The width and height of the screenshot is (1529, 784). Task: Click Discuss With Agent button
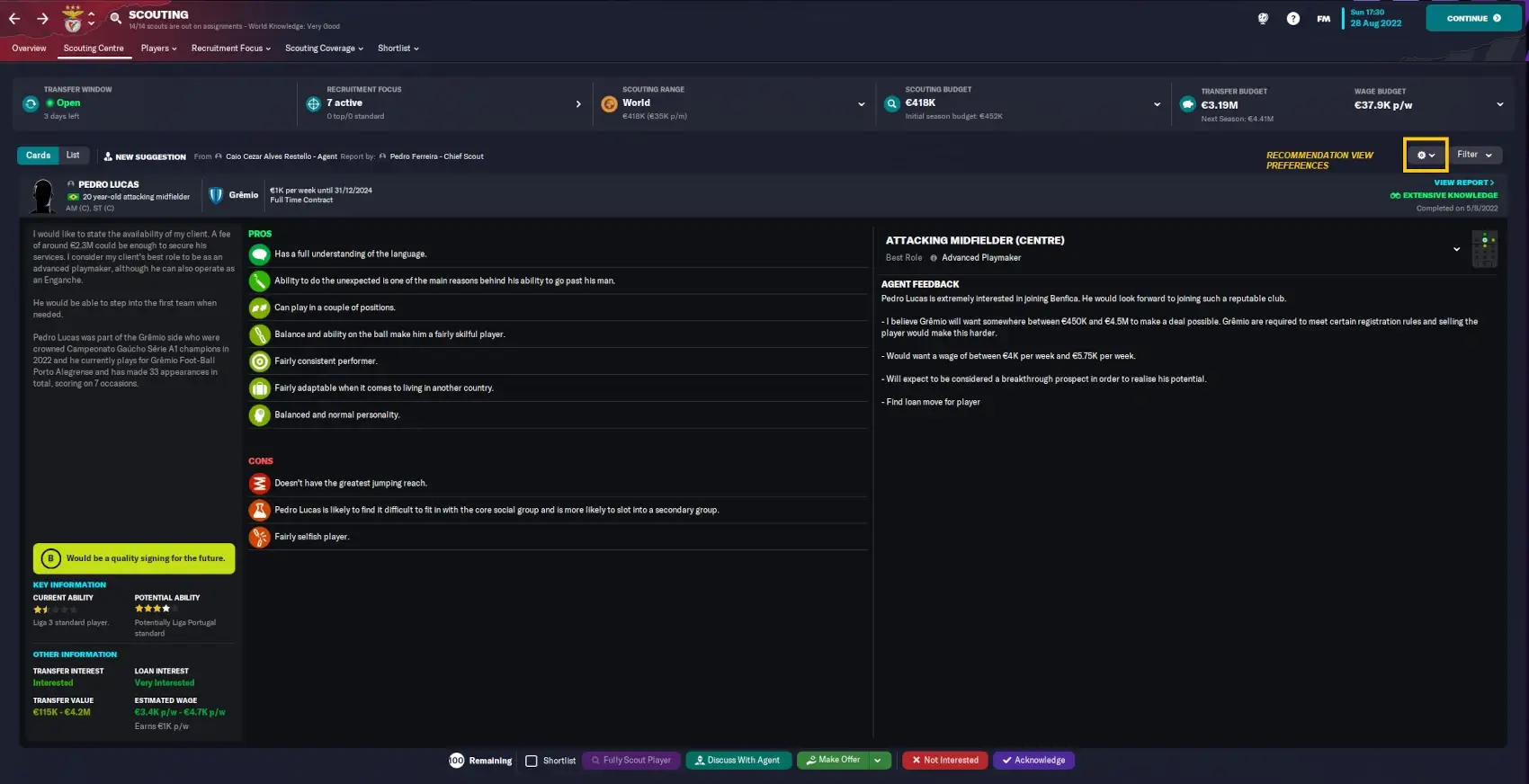tap(738, 761)
